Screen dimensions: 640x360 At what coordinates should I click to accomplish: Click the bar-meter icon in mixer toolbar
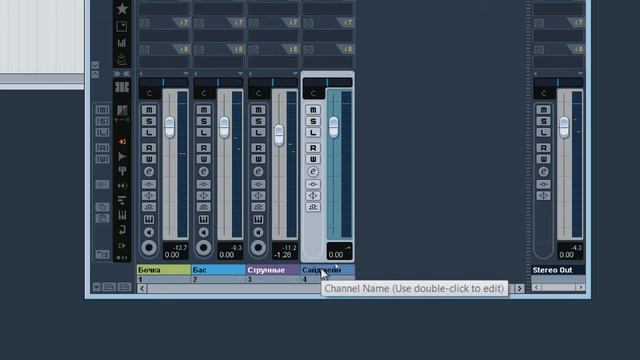click(x=122, y=42)
